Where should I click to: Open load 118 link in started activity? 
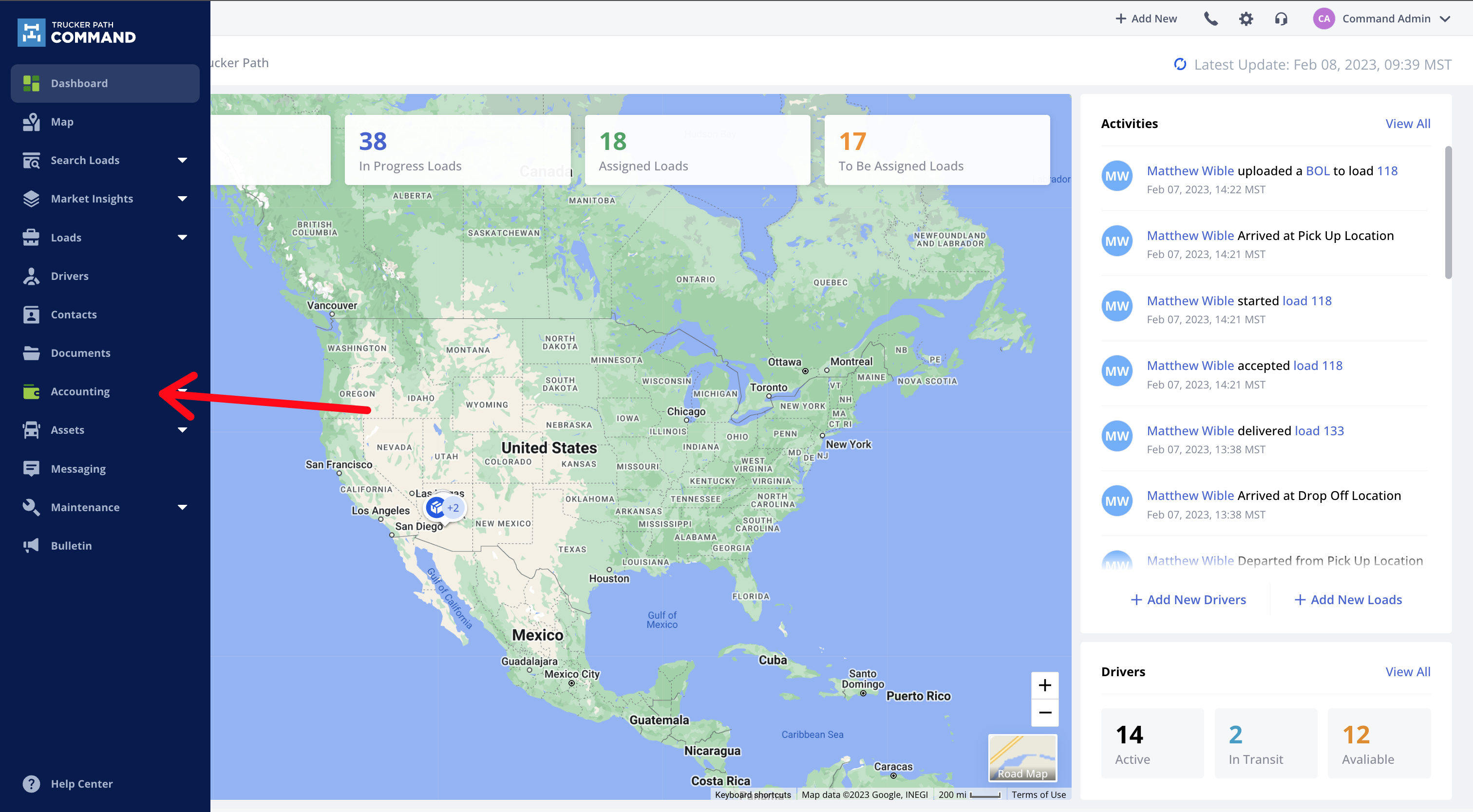point(1307,300)
